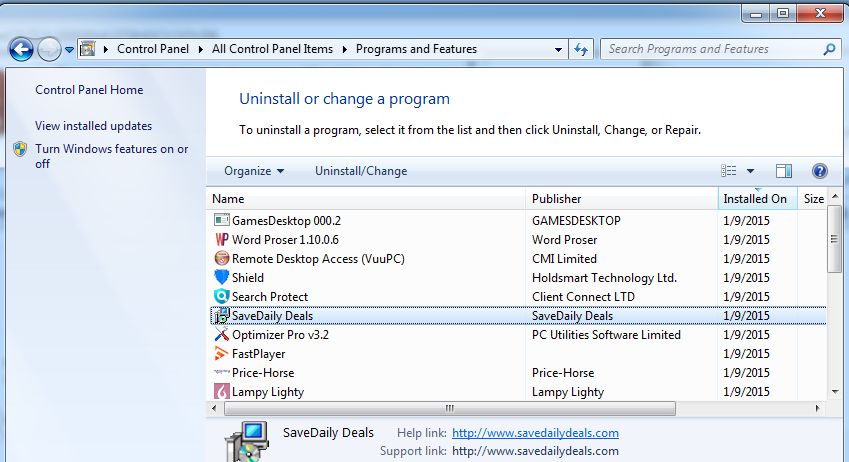Image resolution: width=849 pixels, height=462 pixels.
Task: Click the Remote Desktop Access (VuuPC) icon
Action: pos(221,258)
